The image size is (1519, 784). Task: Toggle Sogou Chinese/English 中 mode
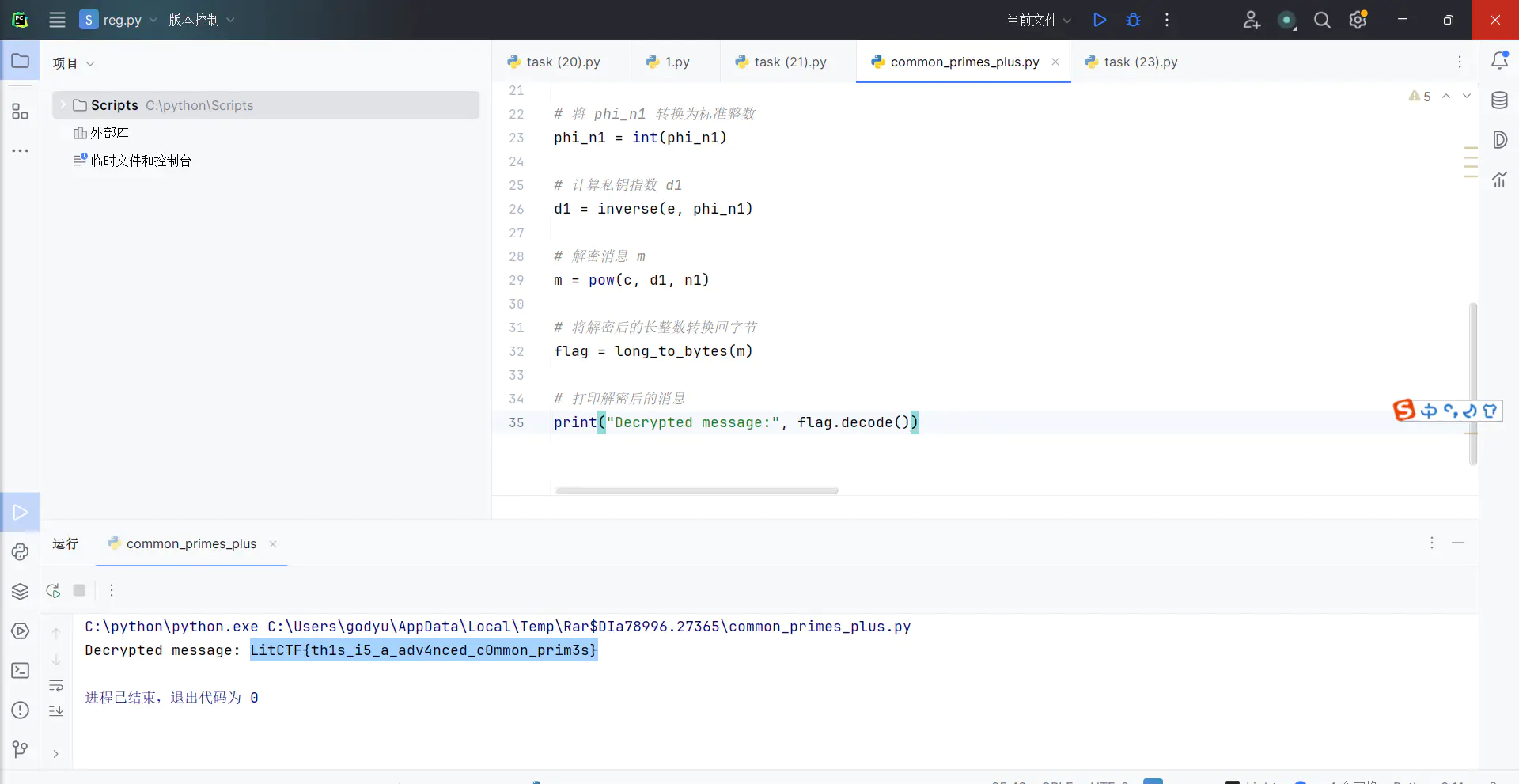[x=1429, y=411]
